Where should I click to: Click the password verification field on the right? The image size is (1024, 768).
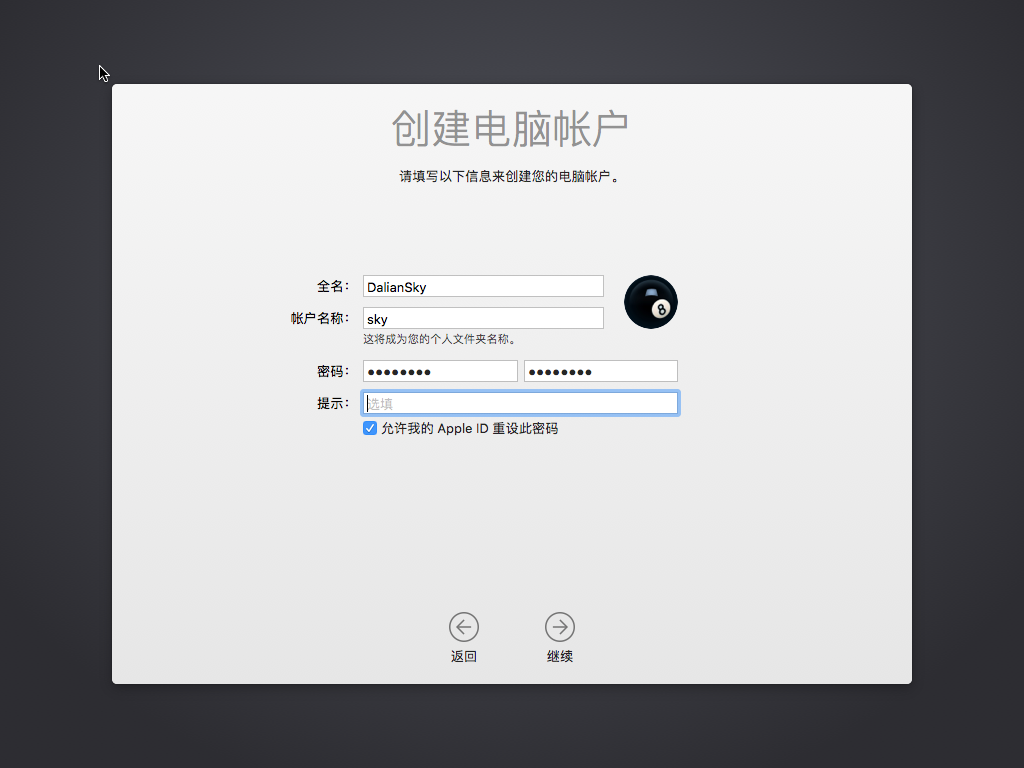pyautogui.click(x=601, y=371)
